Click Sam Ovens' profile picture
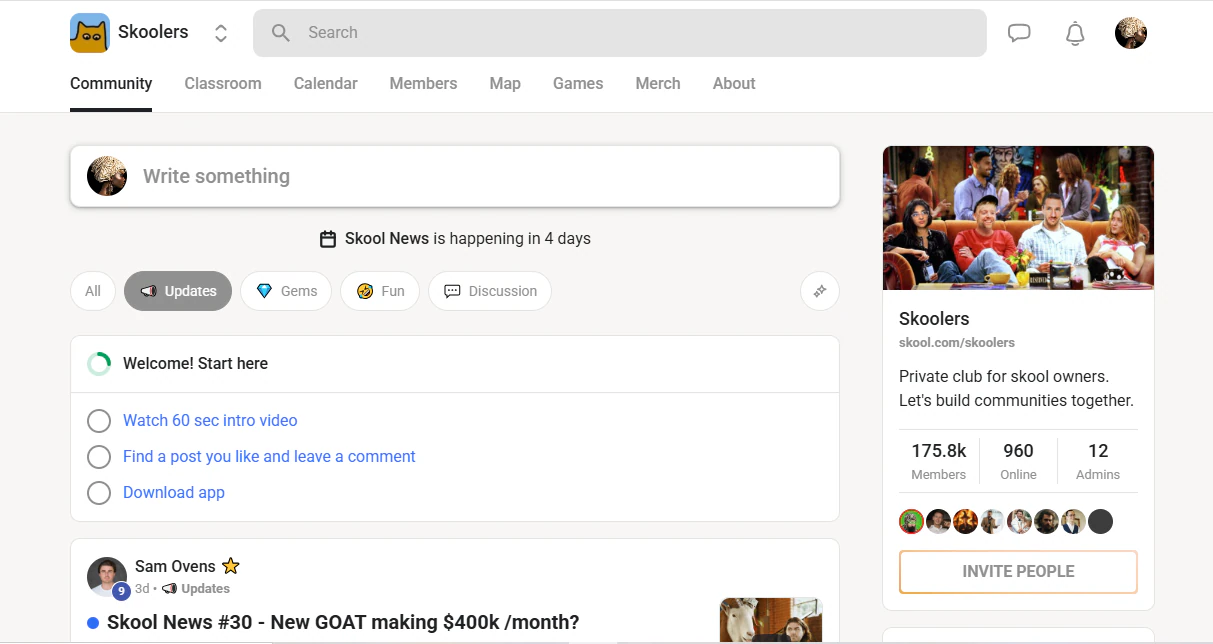 pyautogui.click(x=107, y=577)
